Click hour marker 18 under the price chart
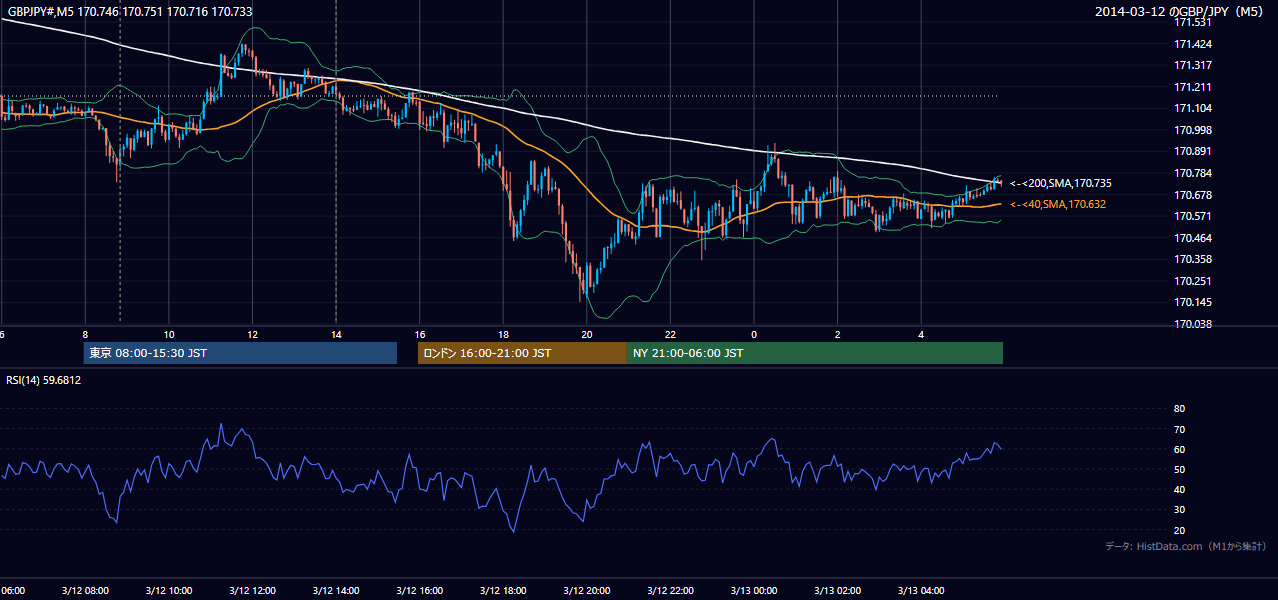The height and width of the screenshot is (600, 1278). click(504, 334)
